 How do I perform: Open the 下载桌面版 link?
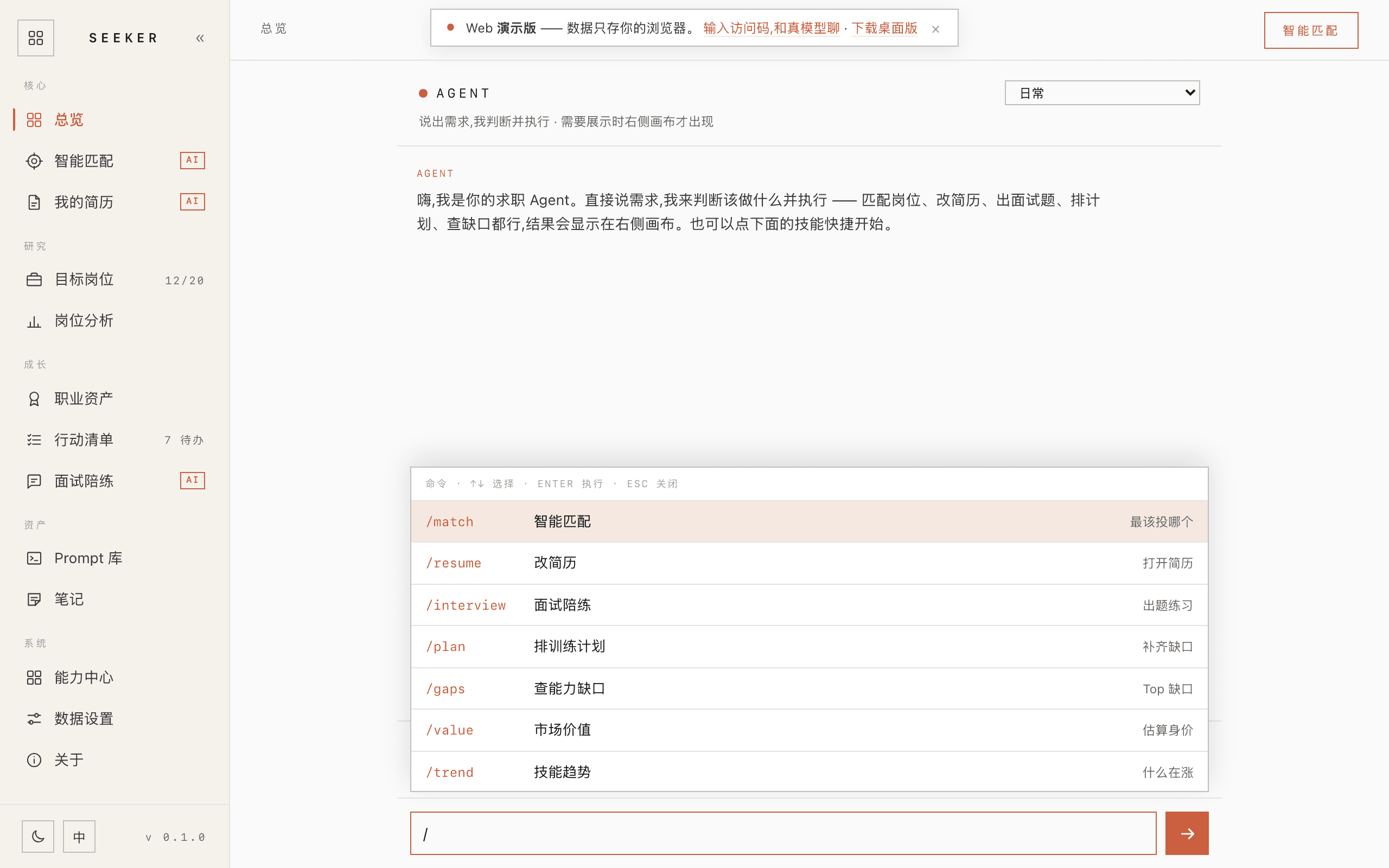click(884, 28)
